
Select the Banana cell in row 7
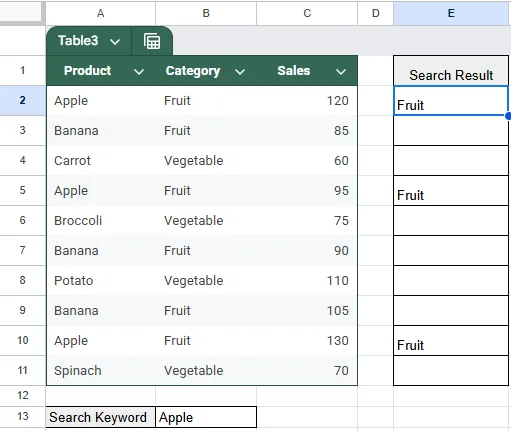pos(101,251)
